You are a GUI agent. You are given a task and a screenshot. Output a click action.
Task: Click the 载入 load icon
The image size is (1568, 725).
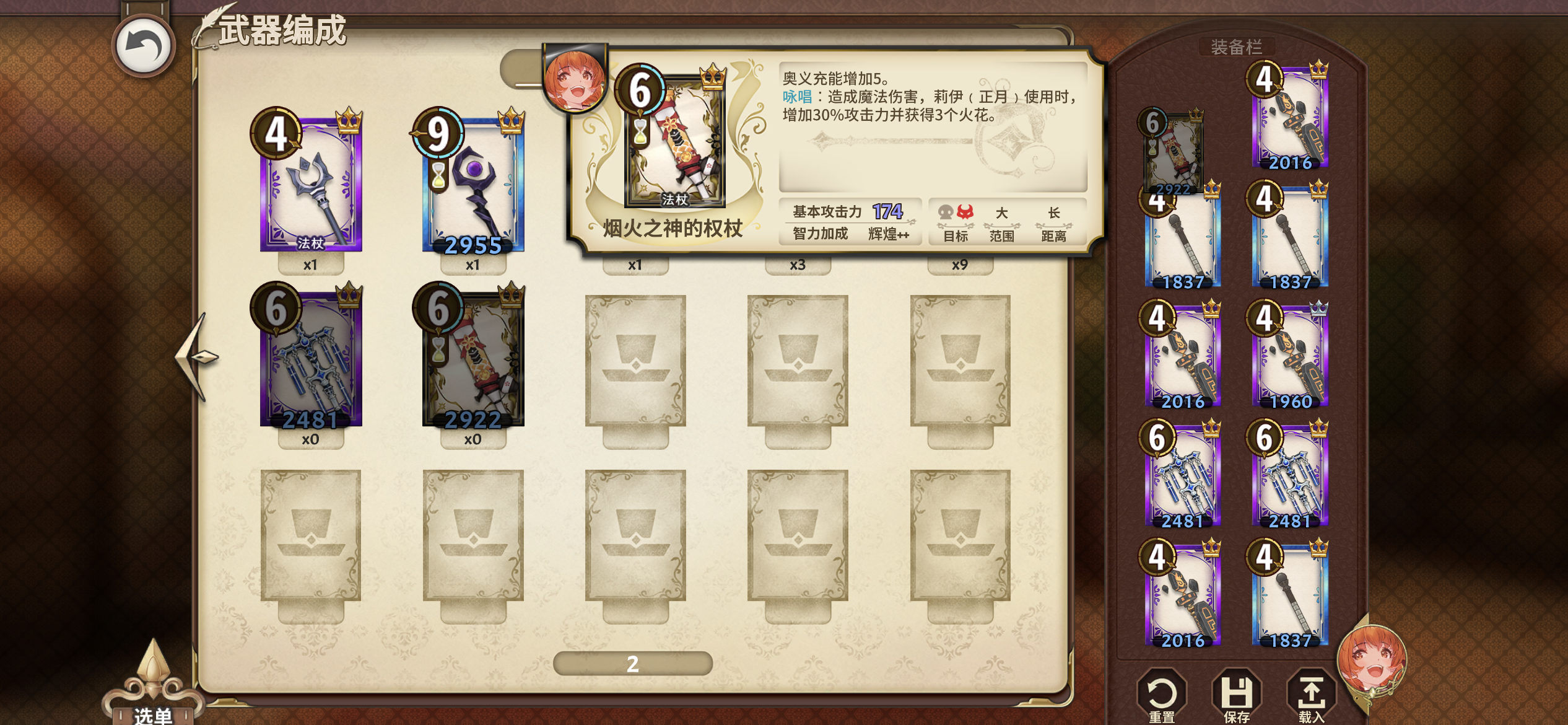pyautogui.click(x=1311, y=695)
